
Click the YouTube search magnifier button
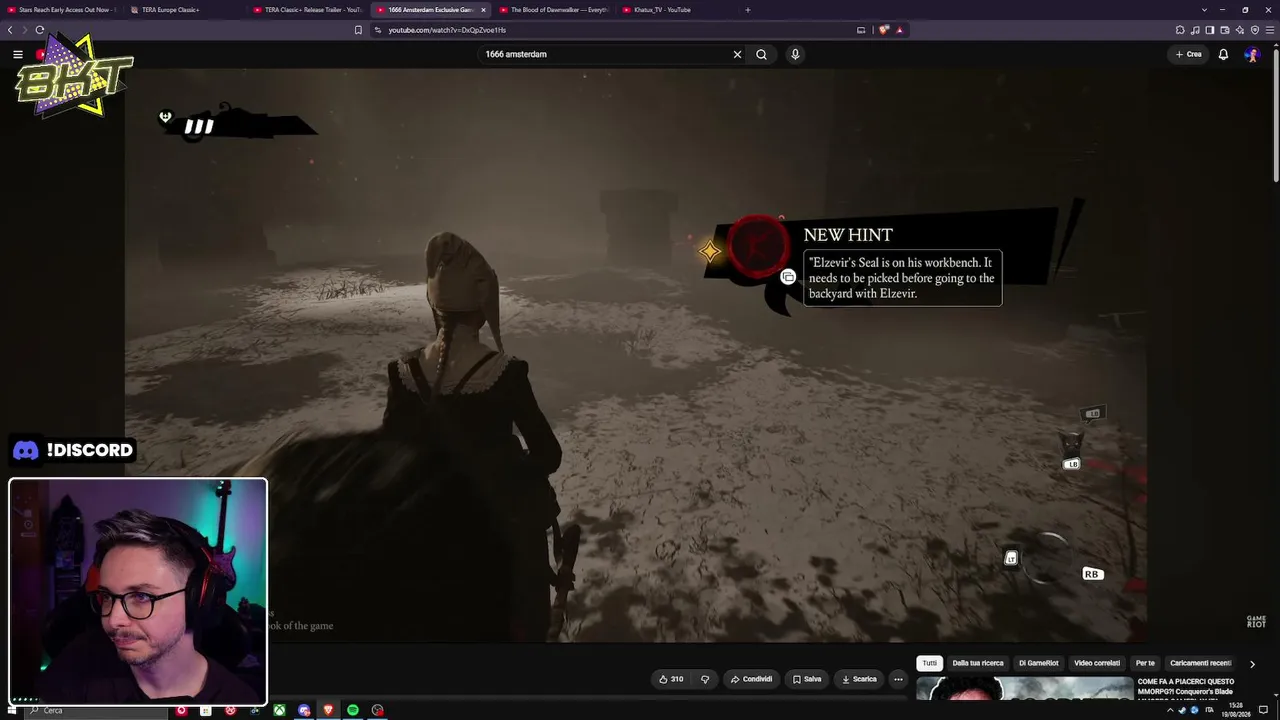[761, 54]
